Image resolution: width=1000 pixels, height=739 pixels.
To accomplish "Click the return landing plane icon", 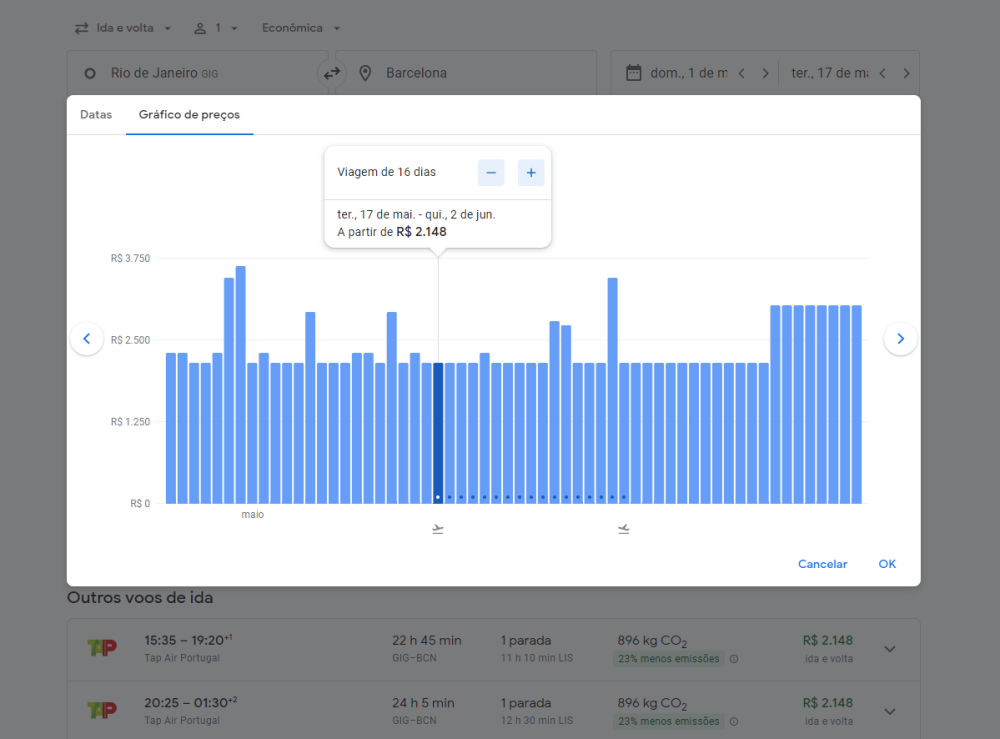I will 624,528.
